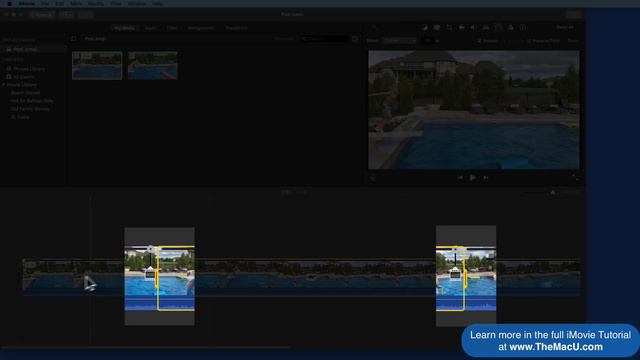
Task: Go back to Projects view
Action: (x=42, y=14)
